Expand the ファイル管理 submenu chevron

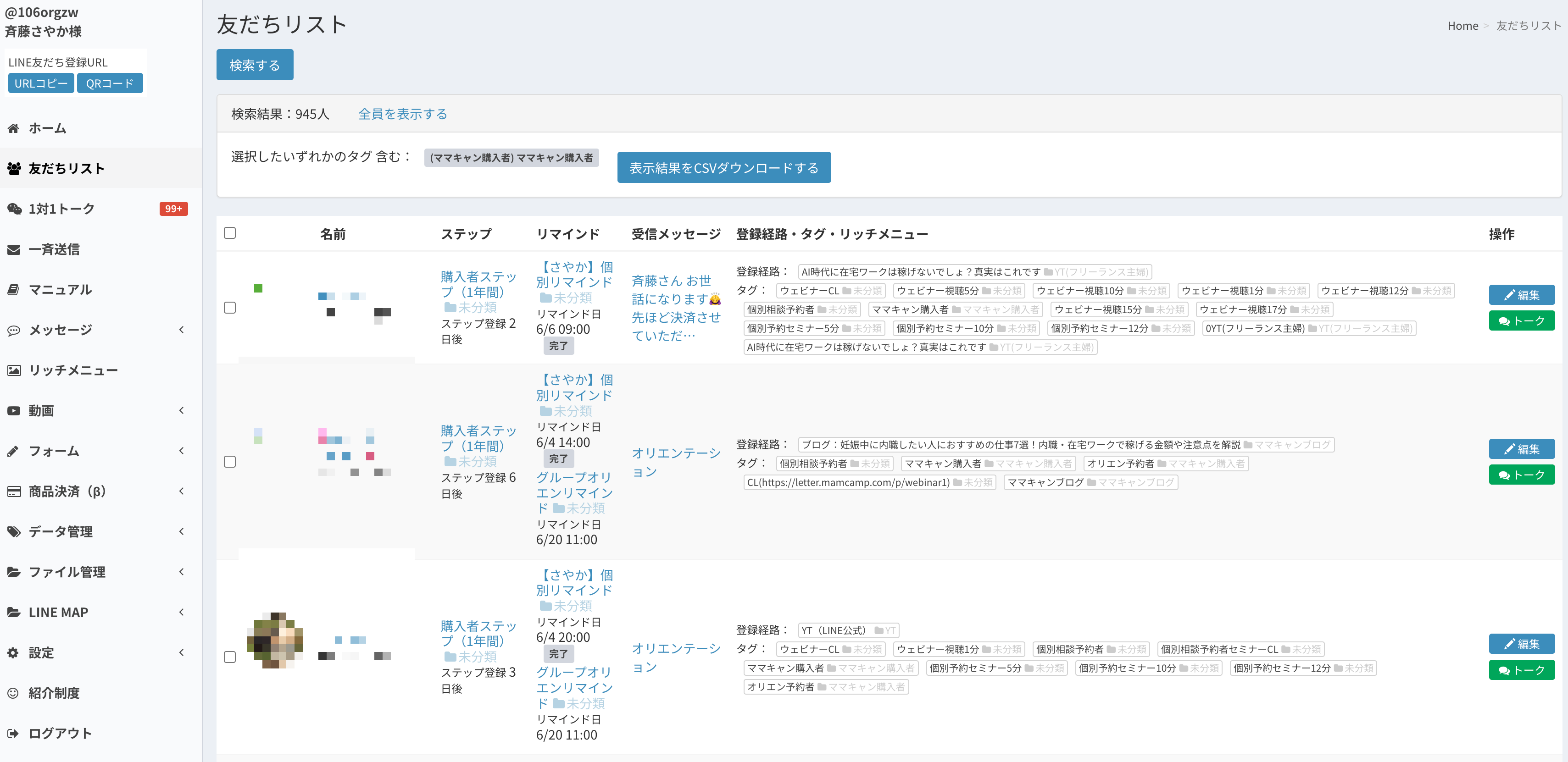click(x=181, y=572)
